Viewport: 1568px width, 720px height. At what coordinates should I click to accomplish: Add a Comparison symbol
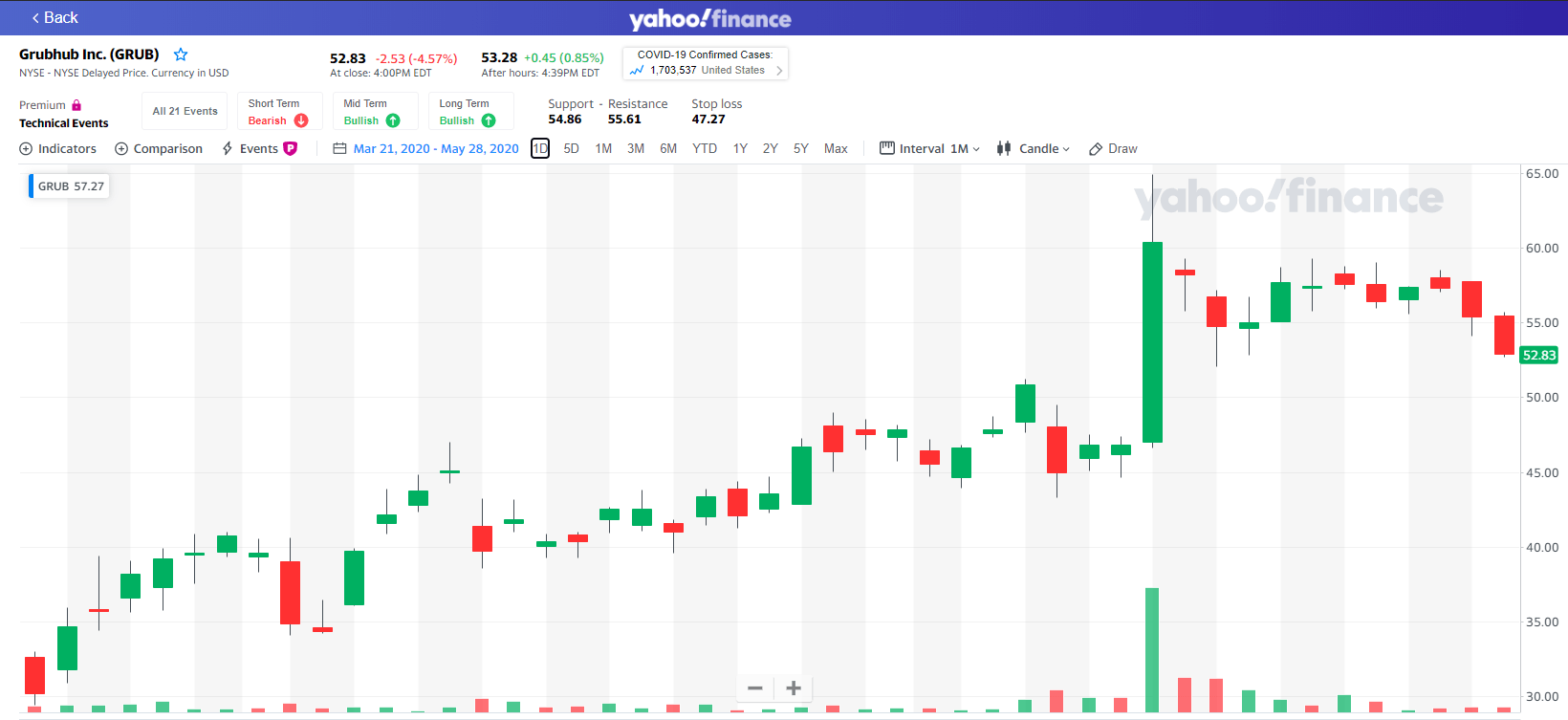pos(159,148)
